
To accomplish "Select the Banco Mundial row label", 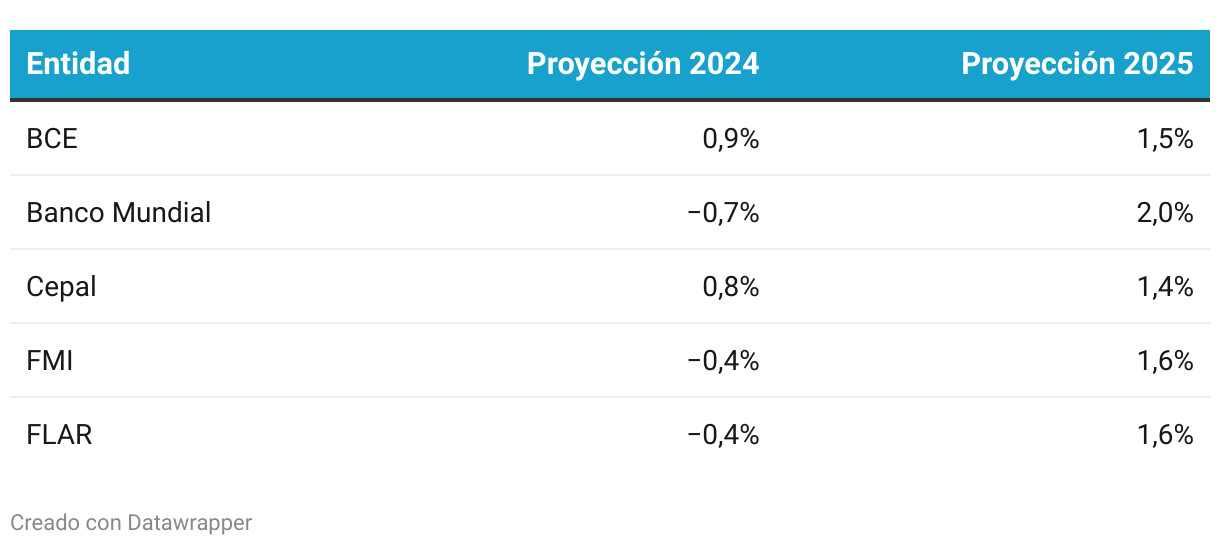I will tap(119, 213).
